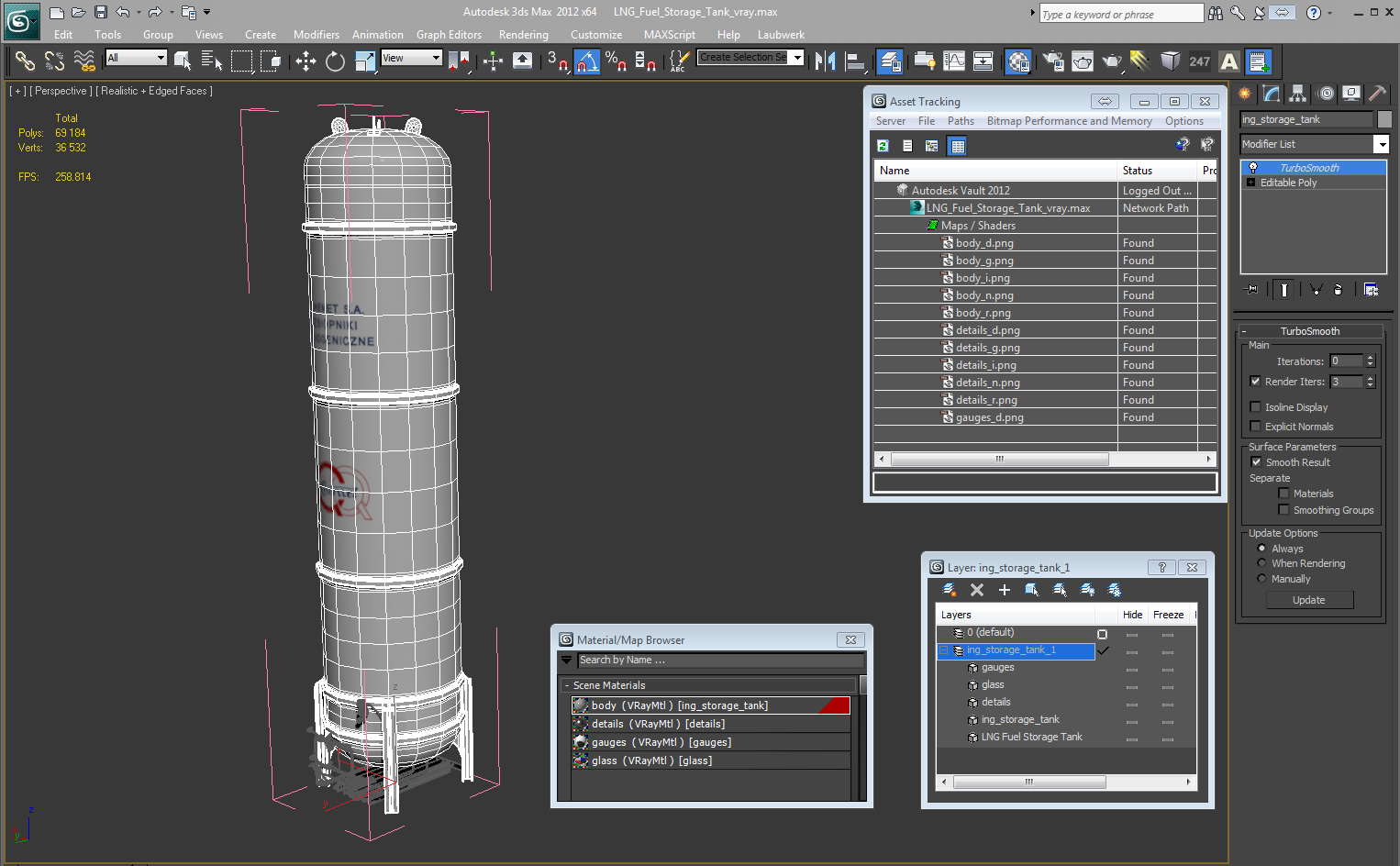Viewport: 1400px width, 866px height.
Task: Open Select by Name tool
Action: 212,61
